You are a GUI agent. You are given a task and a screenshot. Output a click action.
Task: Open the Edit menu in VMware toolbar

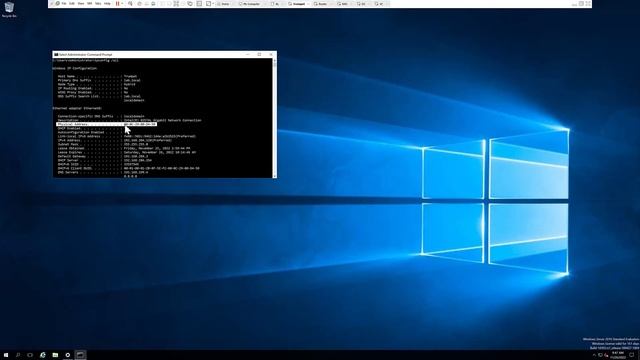coord(71,4)
